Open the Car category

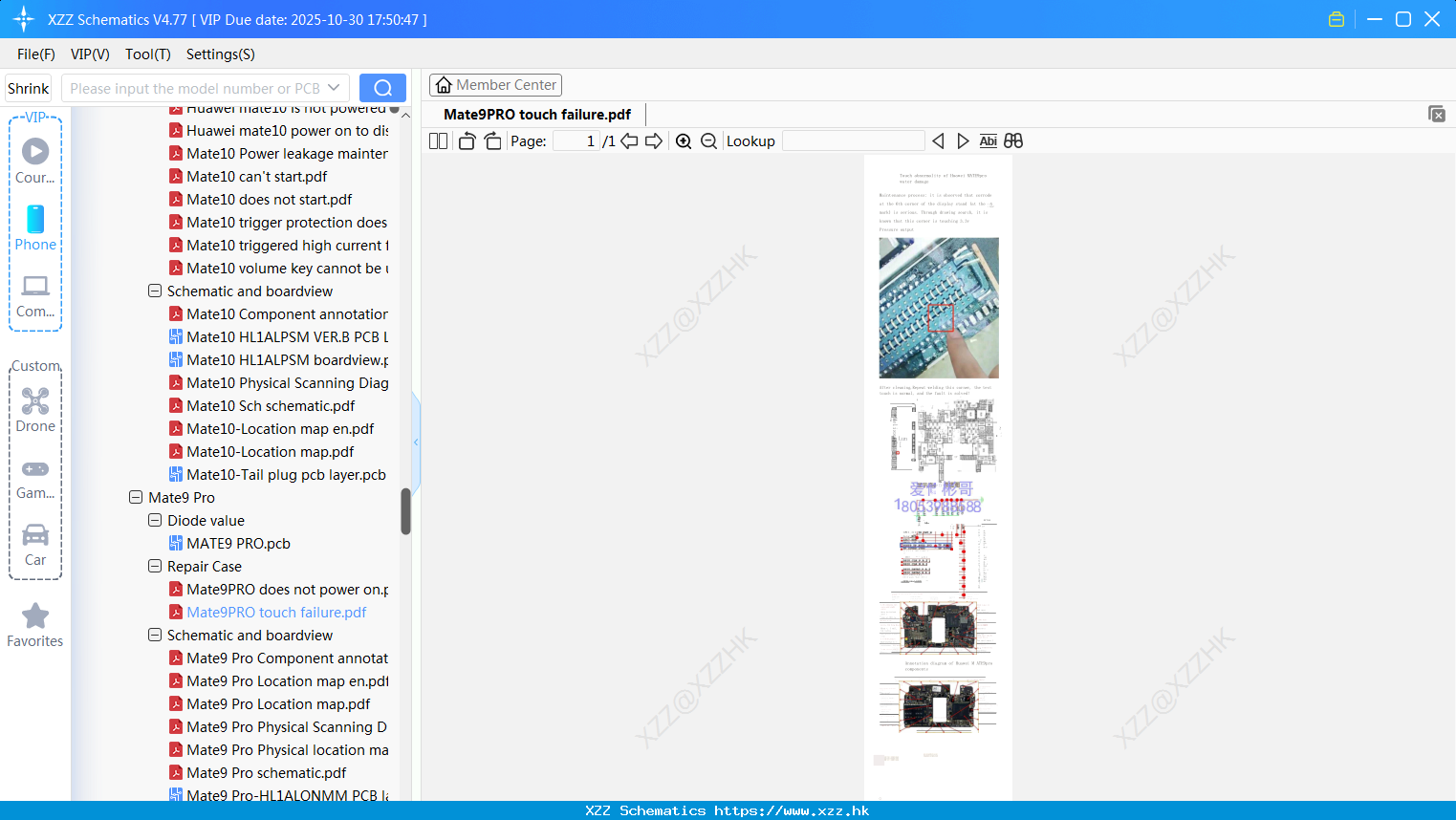click(x=35, y=545)
